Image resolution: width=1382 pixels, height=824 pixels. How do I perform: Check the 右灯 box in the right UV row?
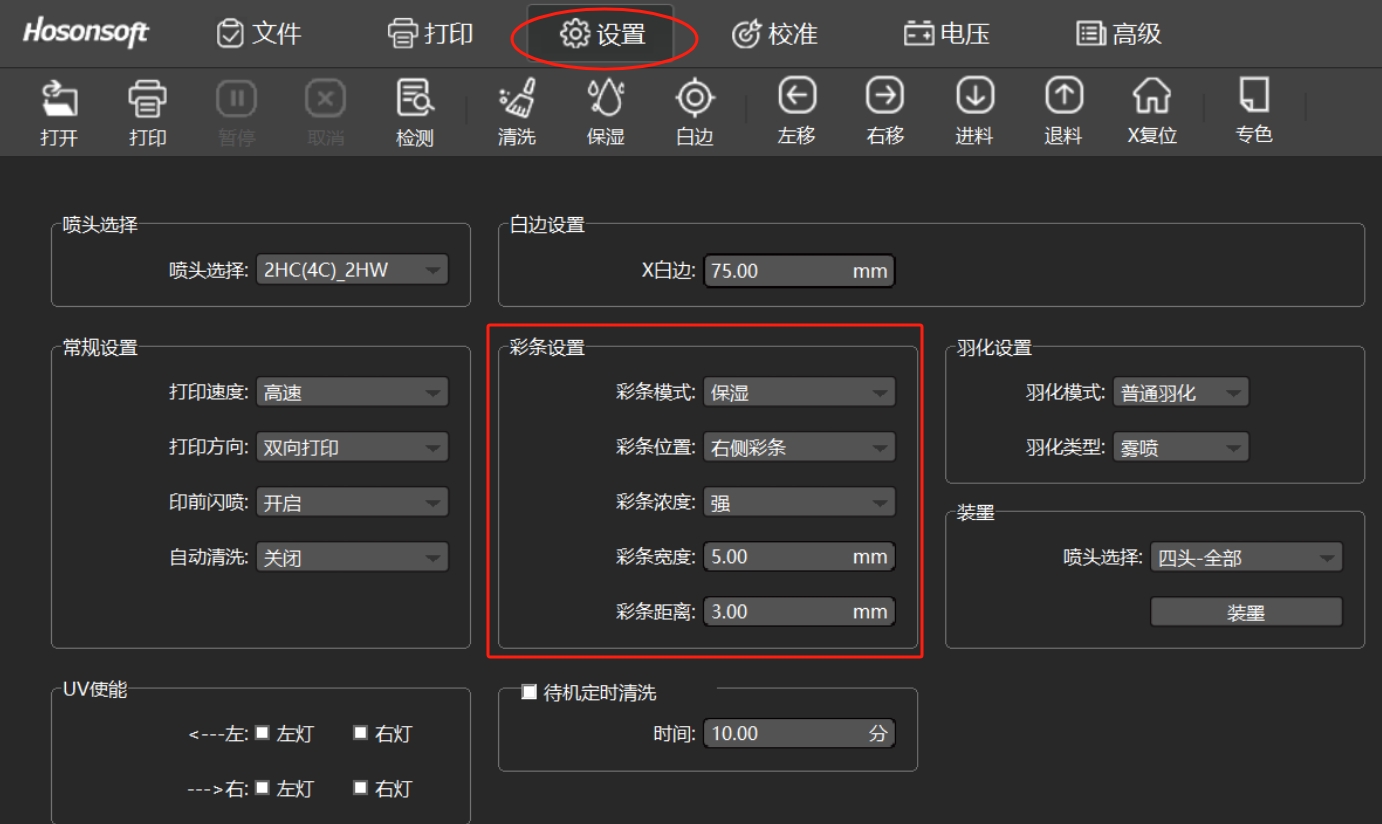click(x=362, y=788)
